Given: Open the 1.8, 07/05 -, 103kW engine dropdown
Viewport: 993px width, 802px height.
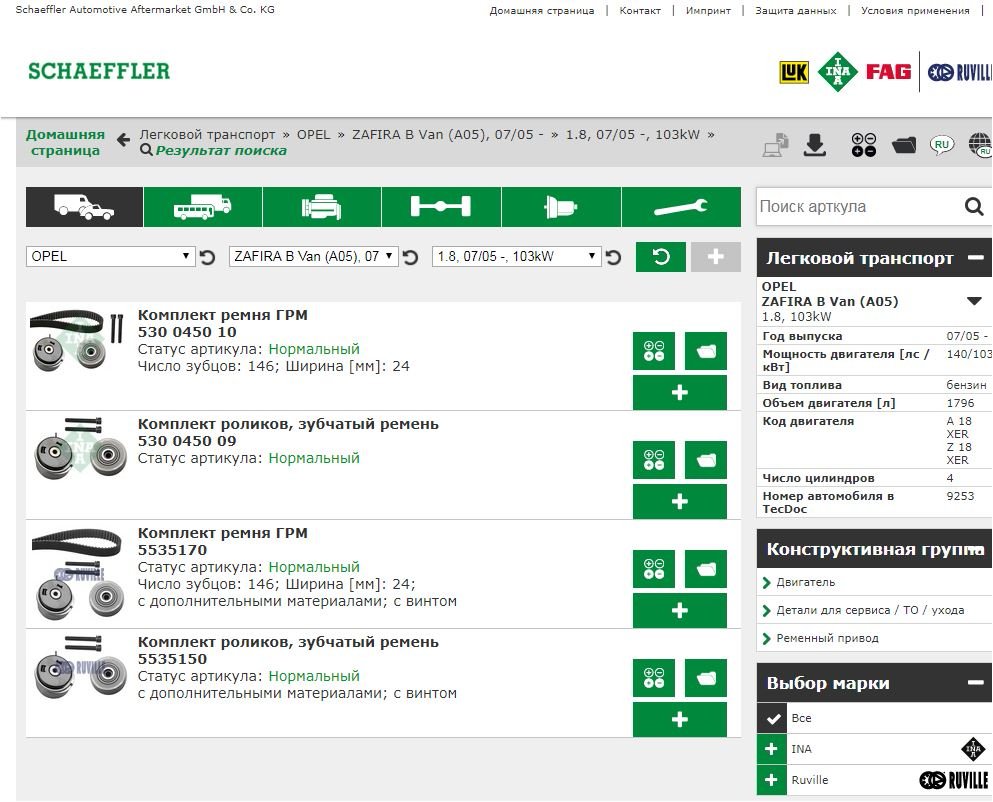Looking at the screenshot, I should 516,257.
